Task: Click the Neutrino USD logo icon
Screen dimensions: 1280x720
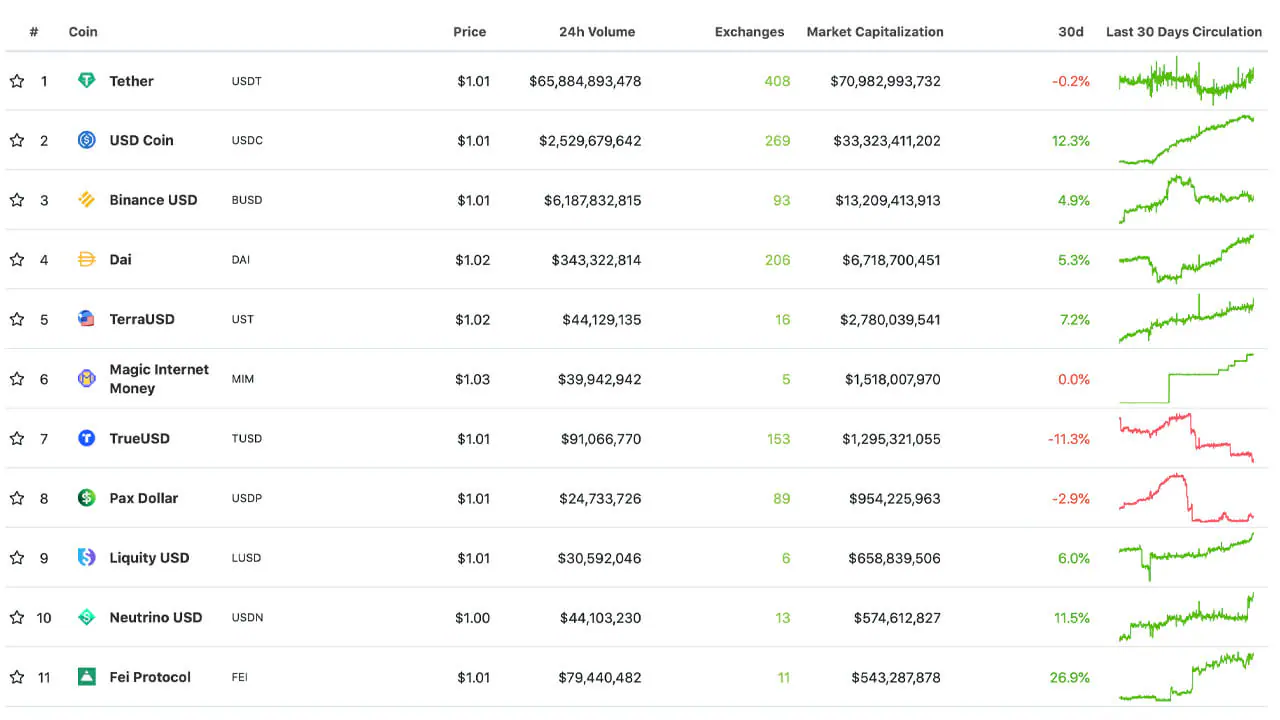Action: pos(87,617)
